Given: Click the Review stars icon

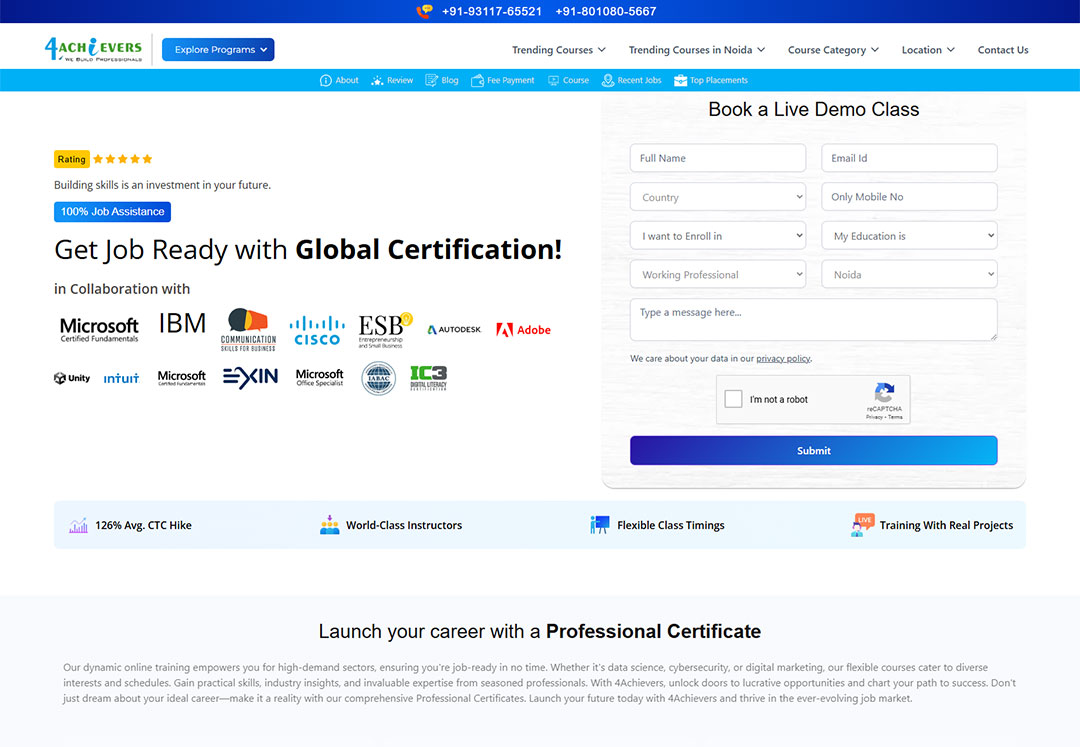Looking at the screenshot, I should click(x=377, y=80).
